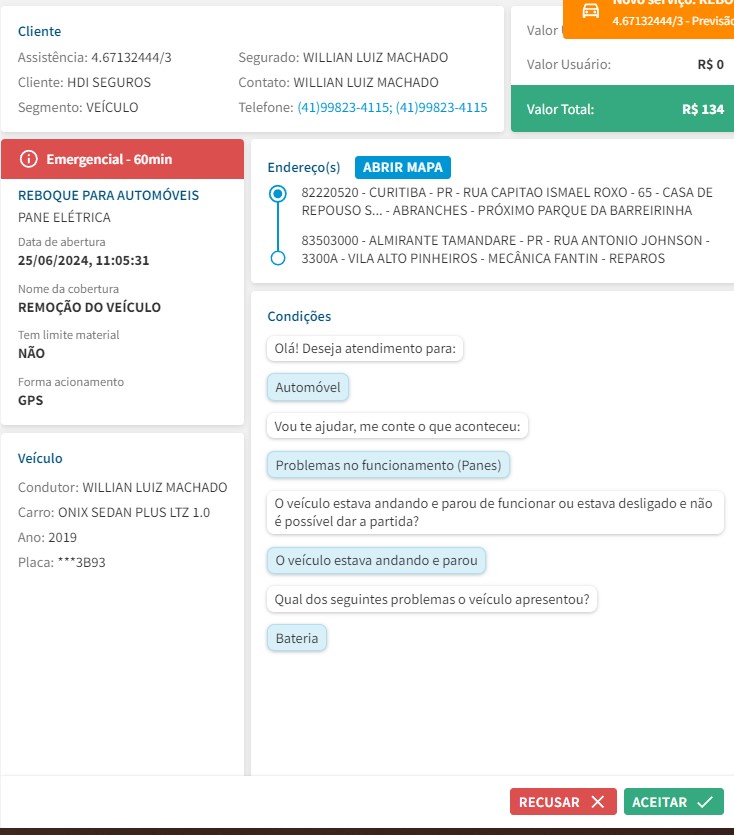Image resolution: width=734 pixels, height=835 pixels.
Task: Click the car icon in orange notification
Action: pos(590,11)
